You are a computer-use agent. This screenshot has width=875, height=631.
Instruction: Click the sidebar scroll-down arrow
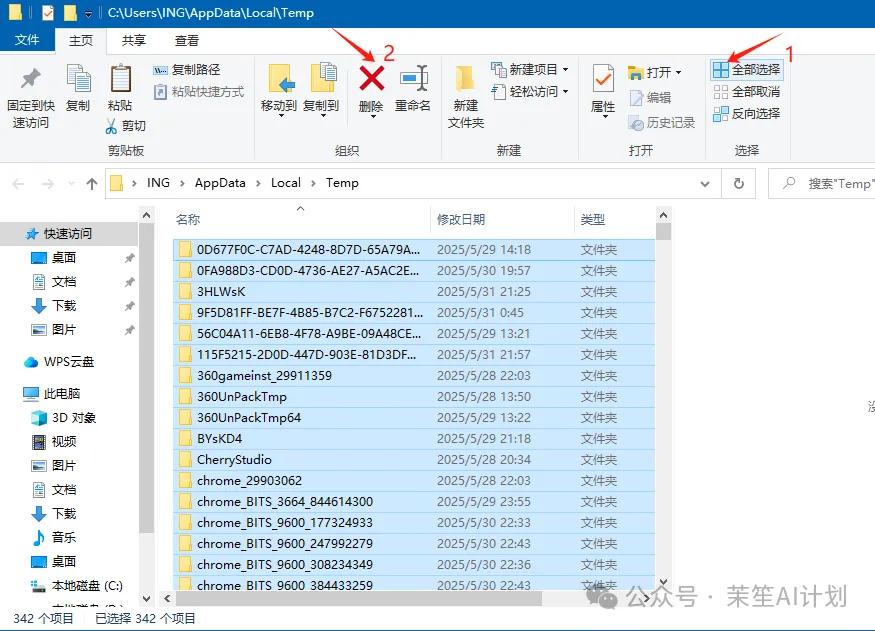click(x=146, y=598)
